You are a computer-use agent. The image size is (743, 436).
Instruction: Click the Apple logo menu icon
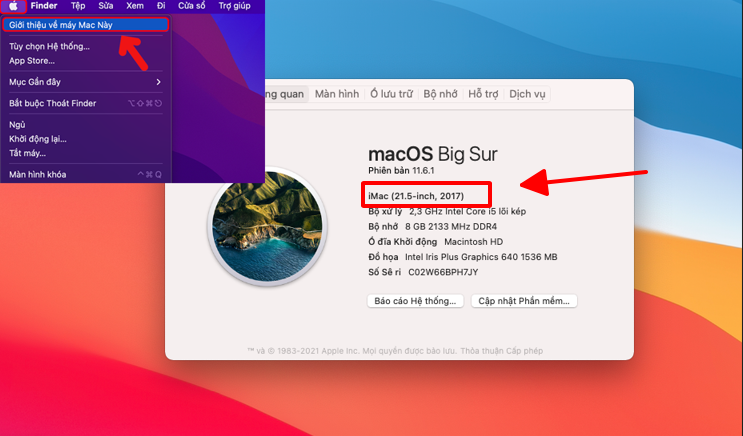[x=14, y=6]
